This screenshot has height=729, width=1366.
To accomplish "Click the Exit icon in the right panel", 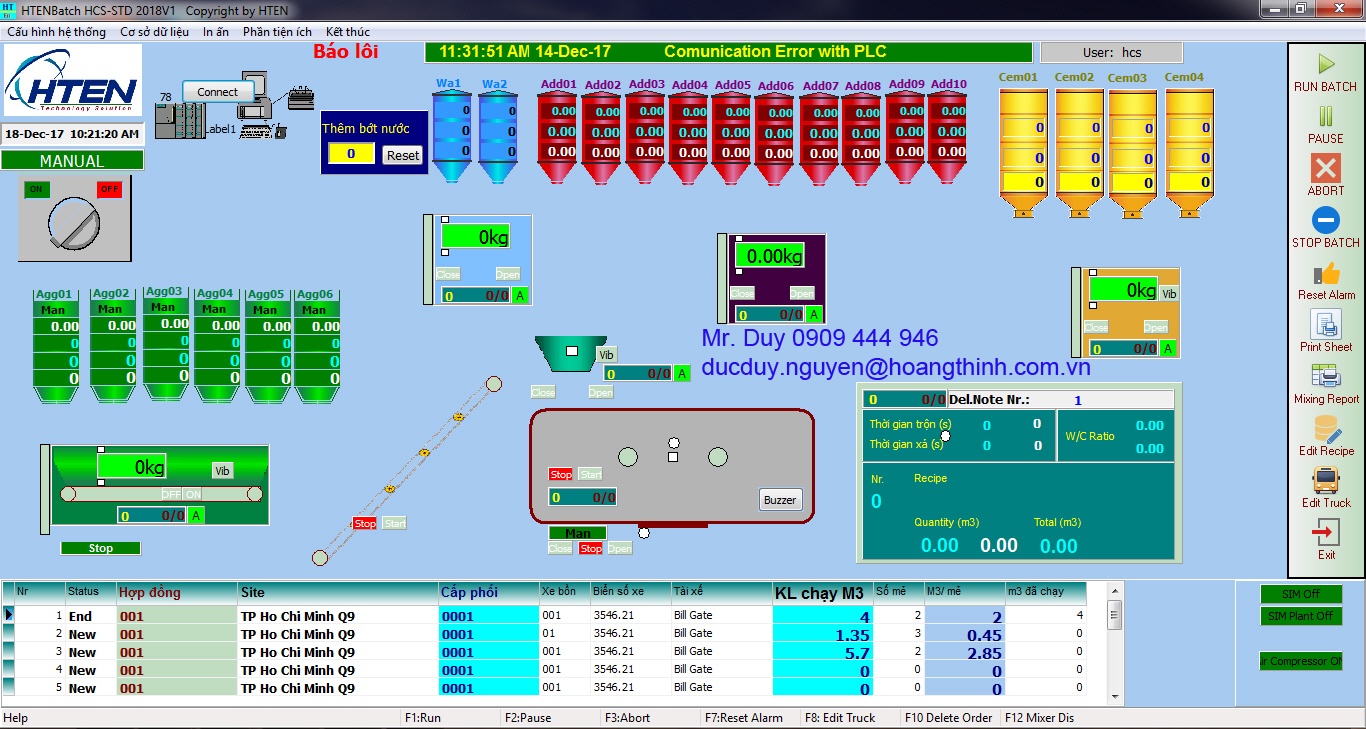I will [1326, 533].
